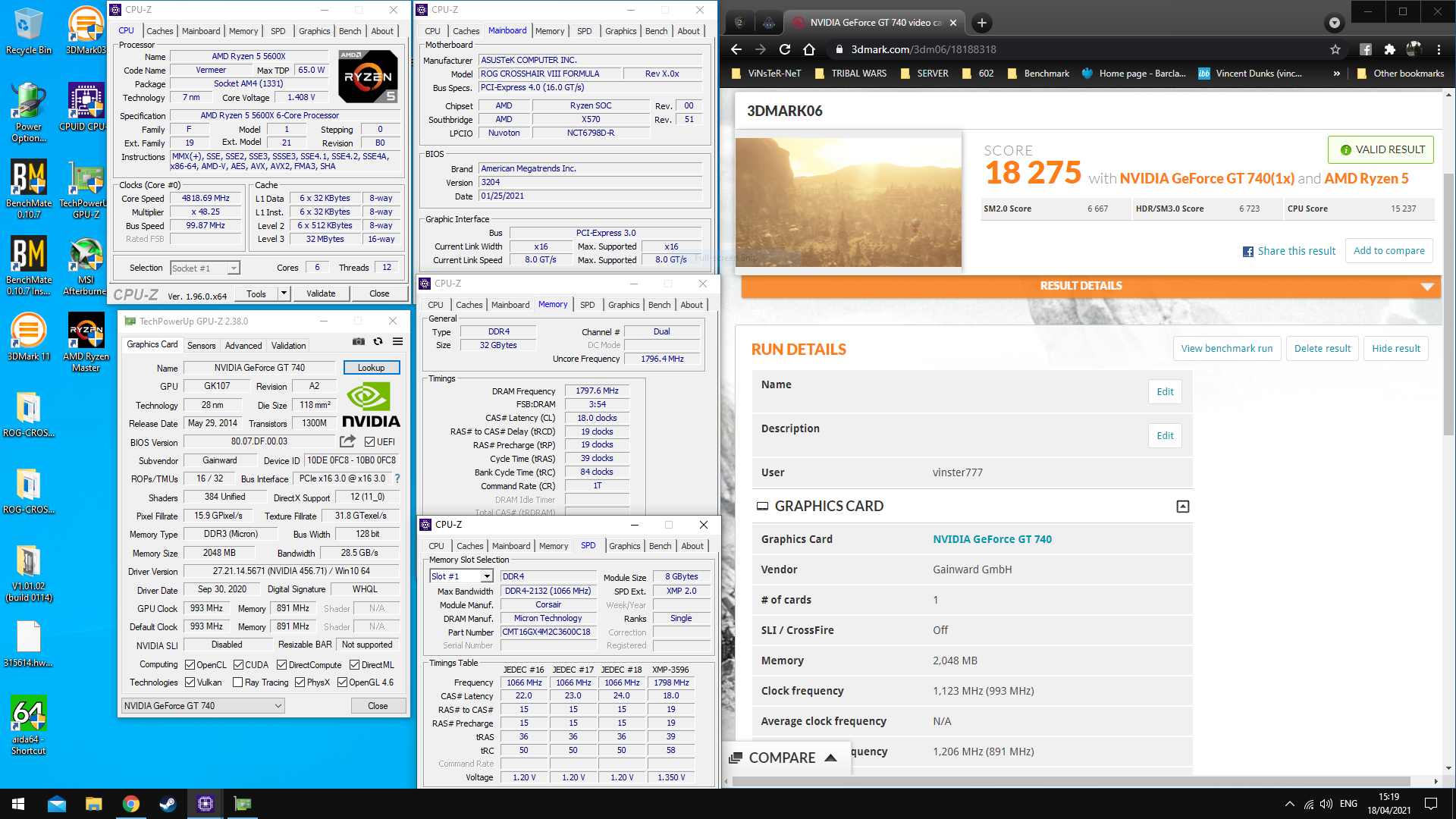Click the View benchmark run button
Viewport: 1456px width, 819px height.
(1227, 349)
